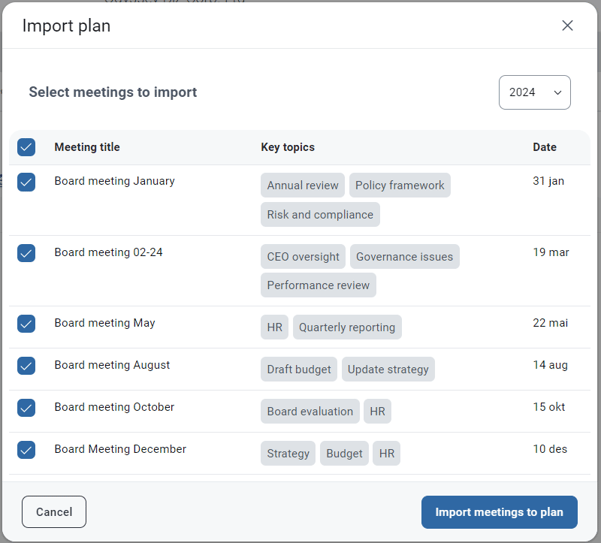Screen dimensions: 601x543
Task: Click the Annual review topic tag
Action: 302,185
